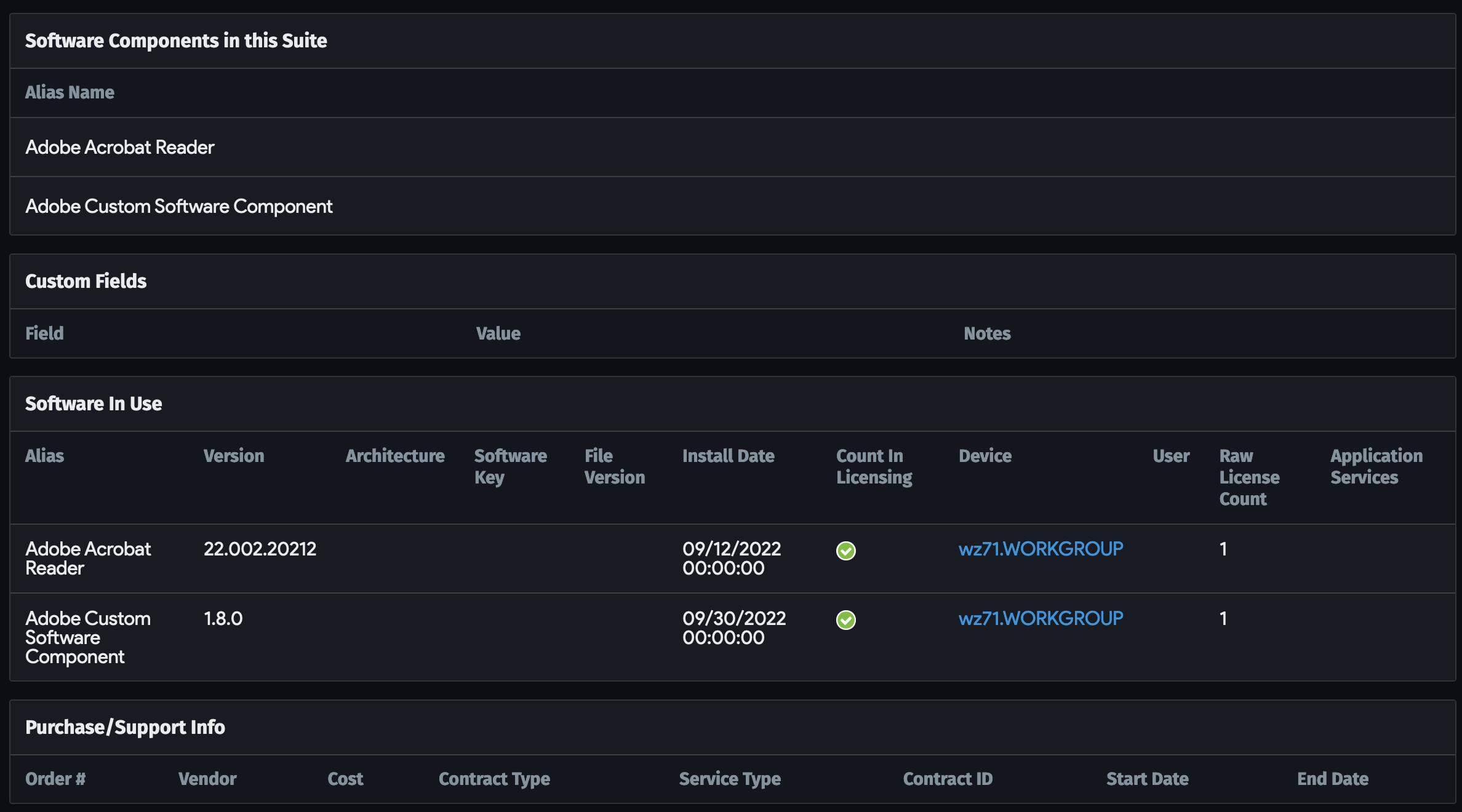Screen dimensions: 1462x812
Task: Click the Device column header
Action: pyautogui.click(x=985, y=456)
